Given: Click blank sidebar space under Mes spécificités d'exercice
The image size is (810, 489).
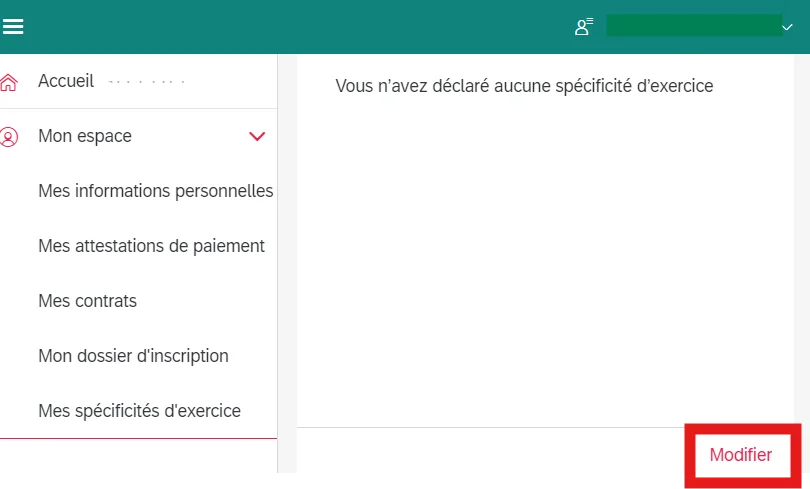Looking at the screenshot, I should (138, 456).
